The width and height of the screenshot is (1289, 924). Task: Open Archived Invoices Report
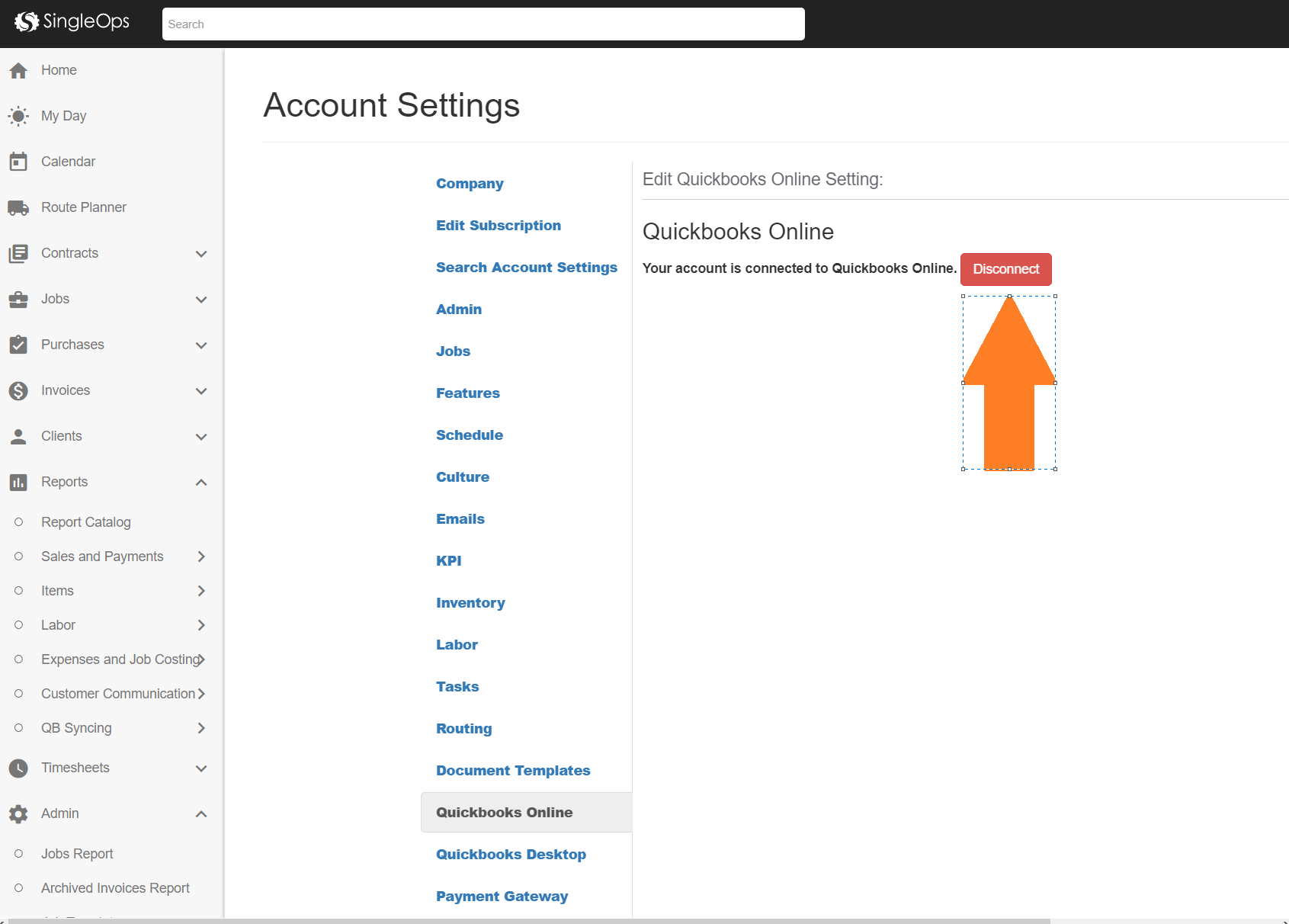click(115, 888)
